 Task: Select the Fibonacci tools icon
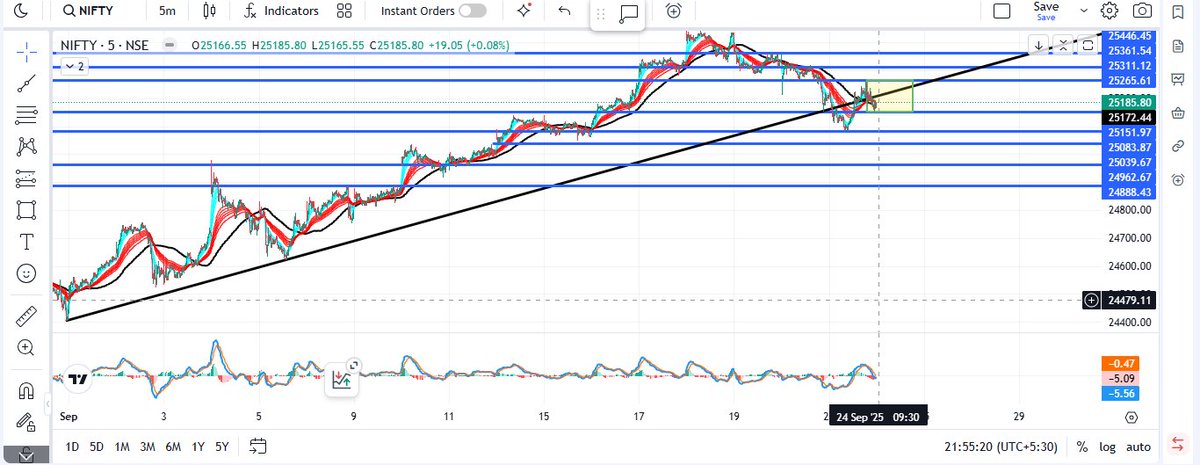tap(26, 115)
